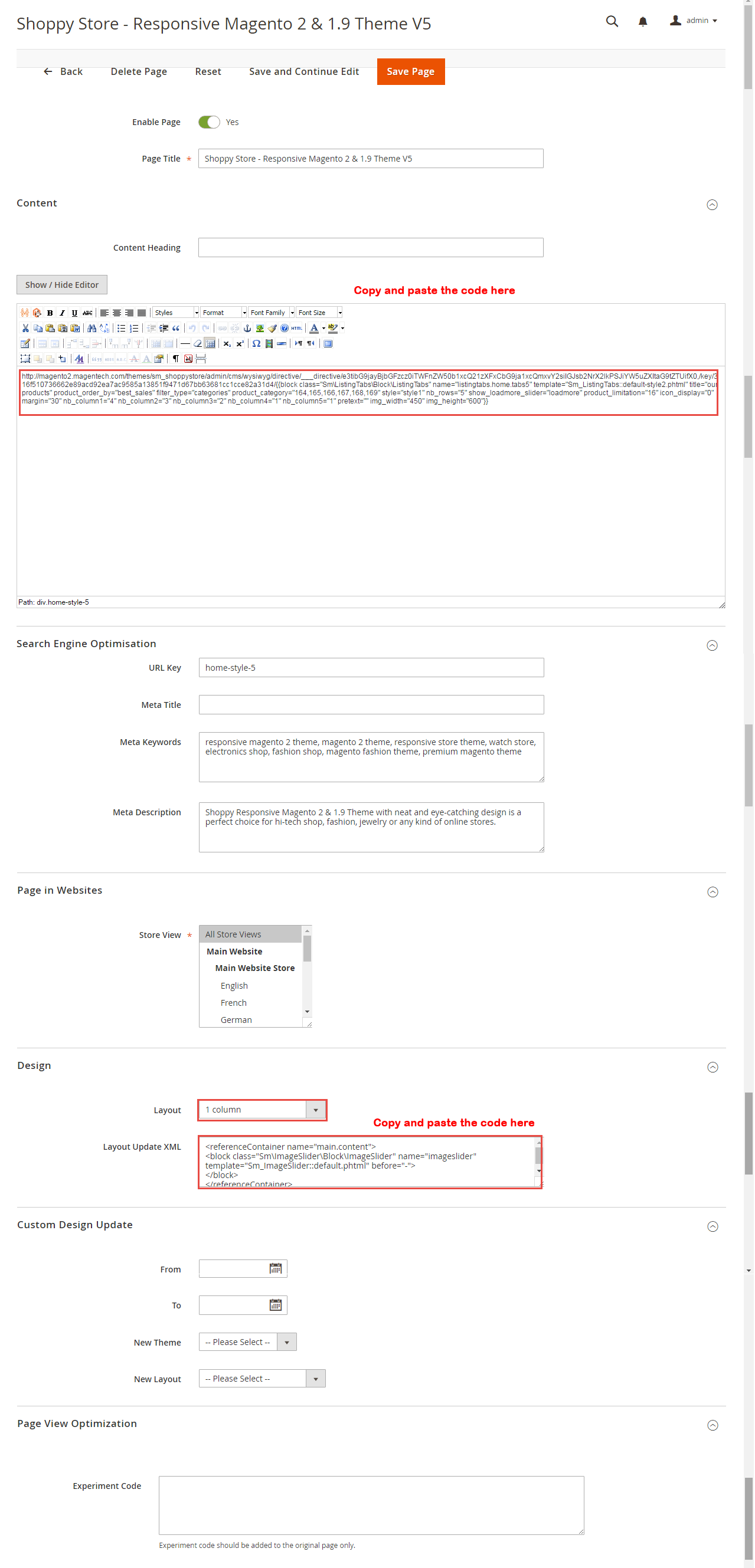Image resolution: width=755 pixels, height=1568 pixels.
Task: Open admin account menu
Action: [694, 21]
